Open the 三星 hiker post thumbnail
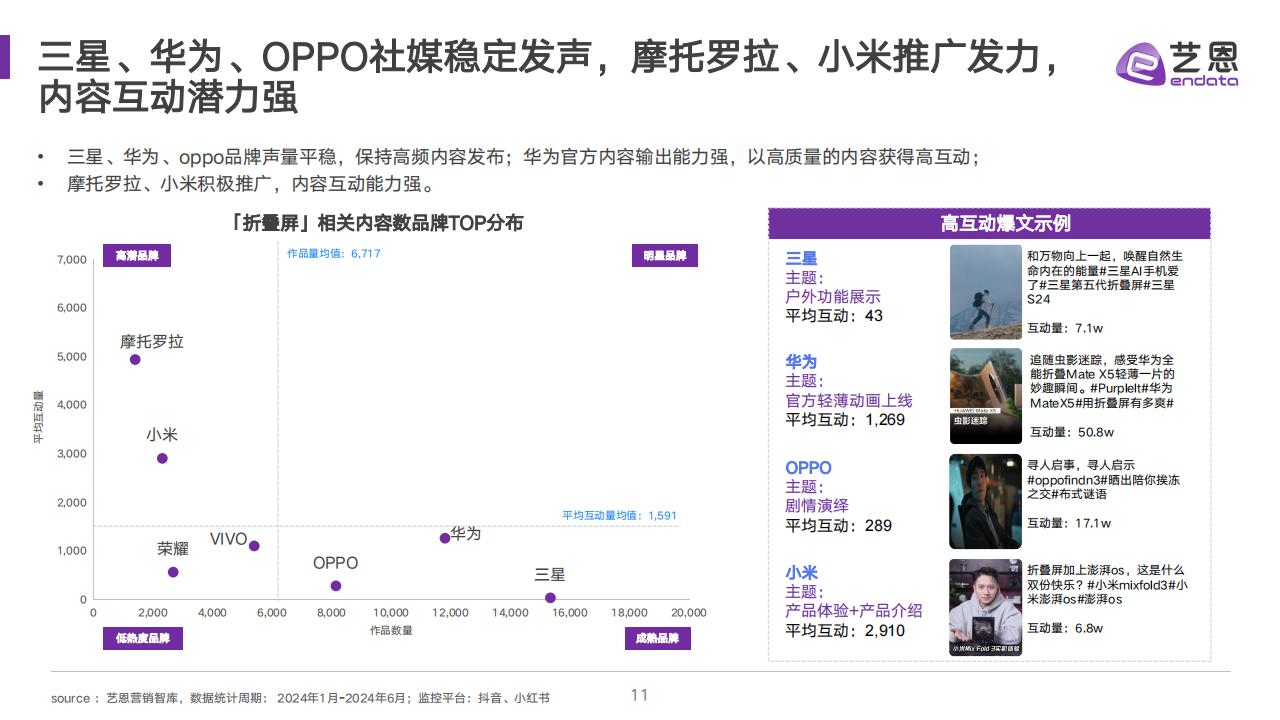This screenshot has height=720, width=1280. (986, 292)
